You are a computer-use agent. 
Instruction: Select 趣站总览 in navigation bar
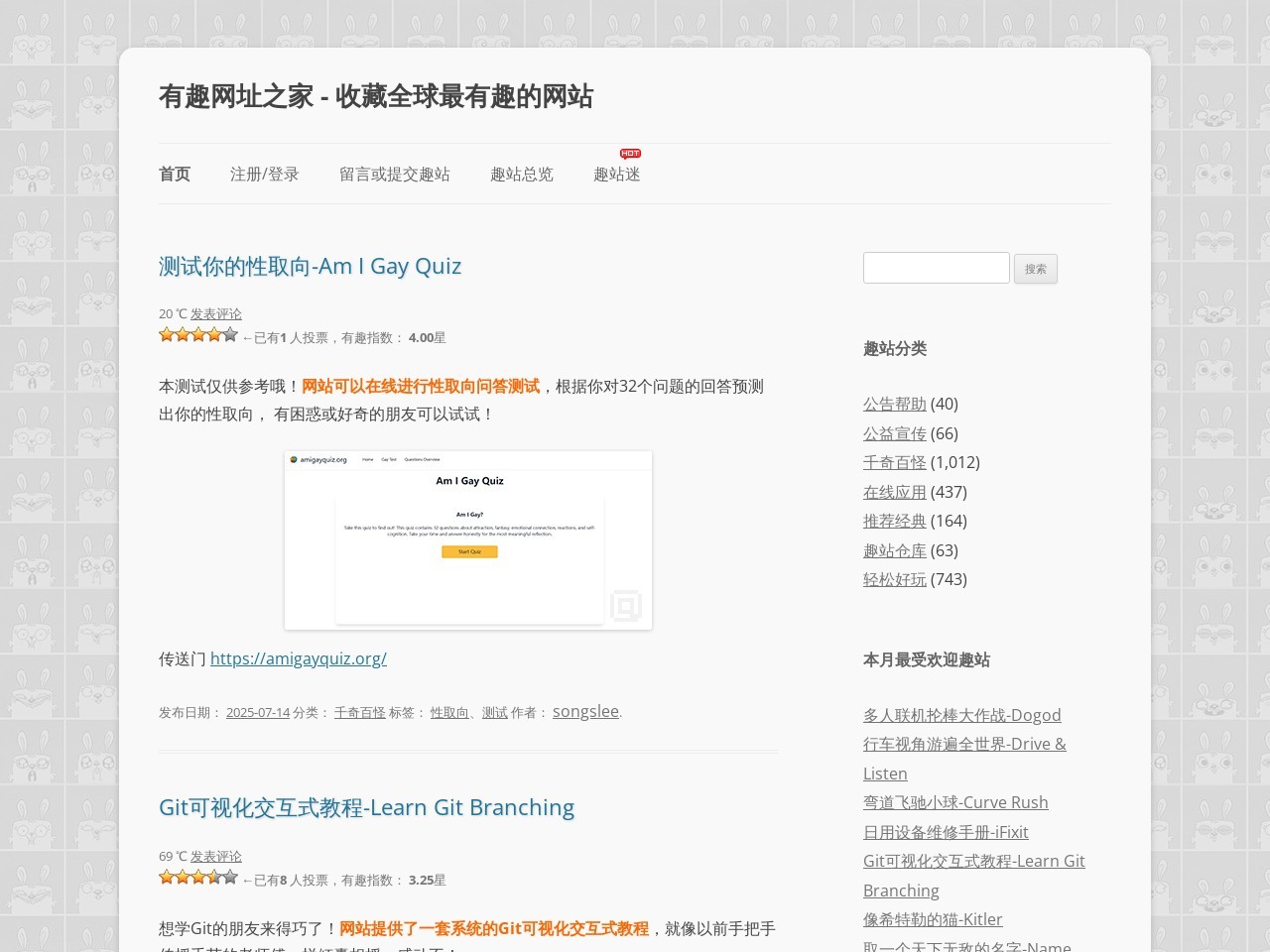[521, 175]
